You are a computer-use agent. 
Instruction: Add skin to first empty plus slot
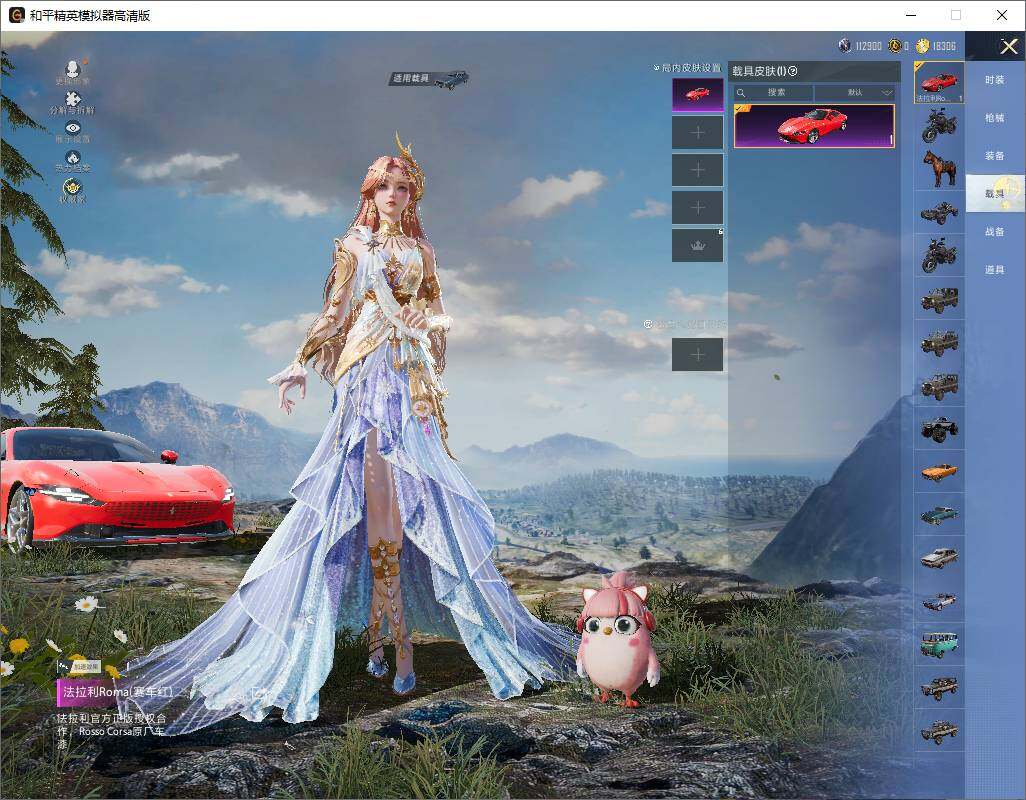(698, 133)
